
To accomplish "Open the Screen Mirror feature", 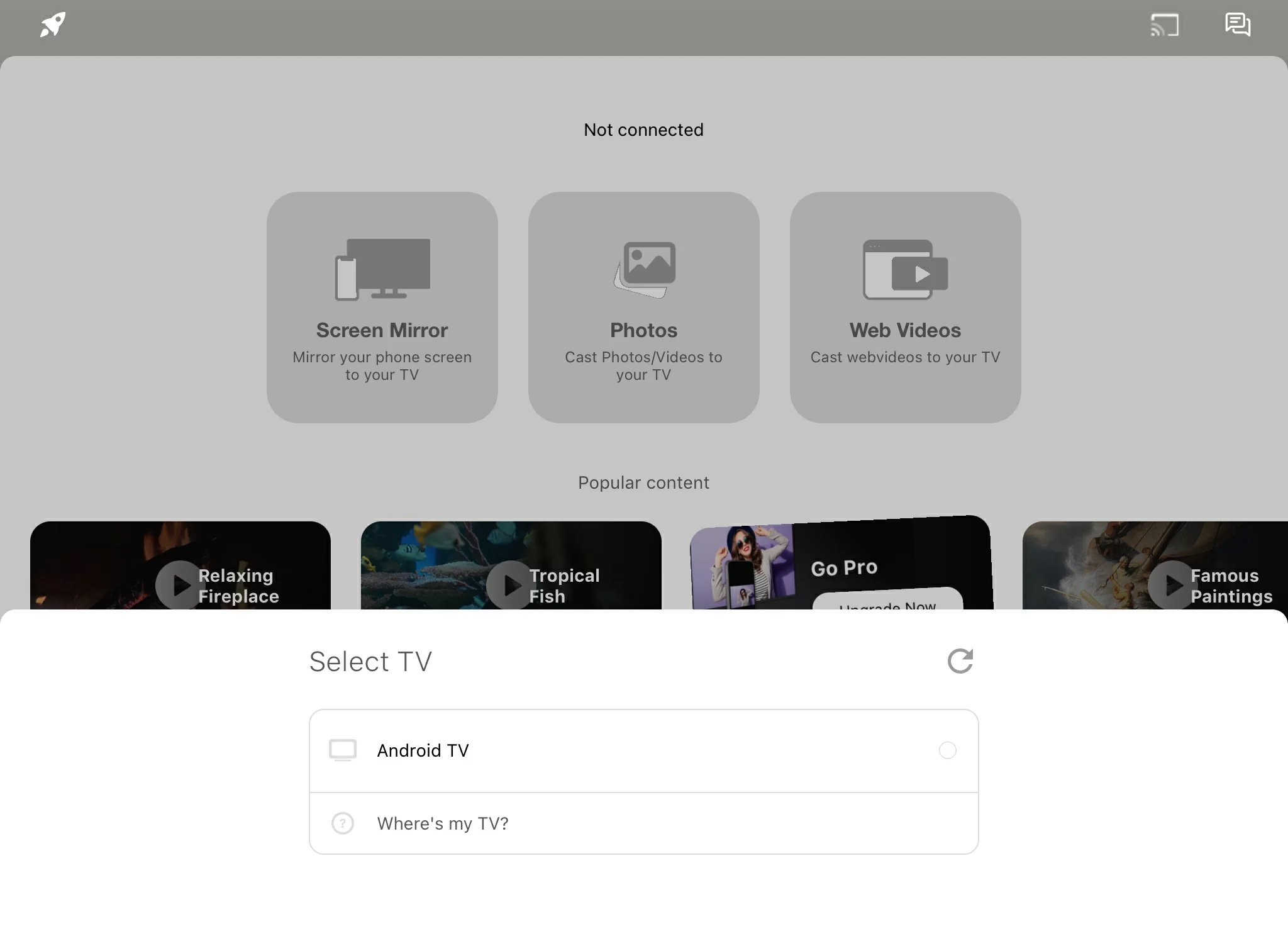I will pyautogui.click(x=382, y=306).
